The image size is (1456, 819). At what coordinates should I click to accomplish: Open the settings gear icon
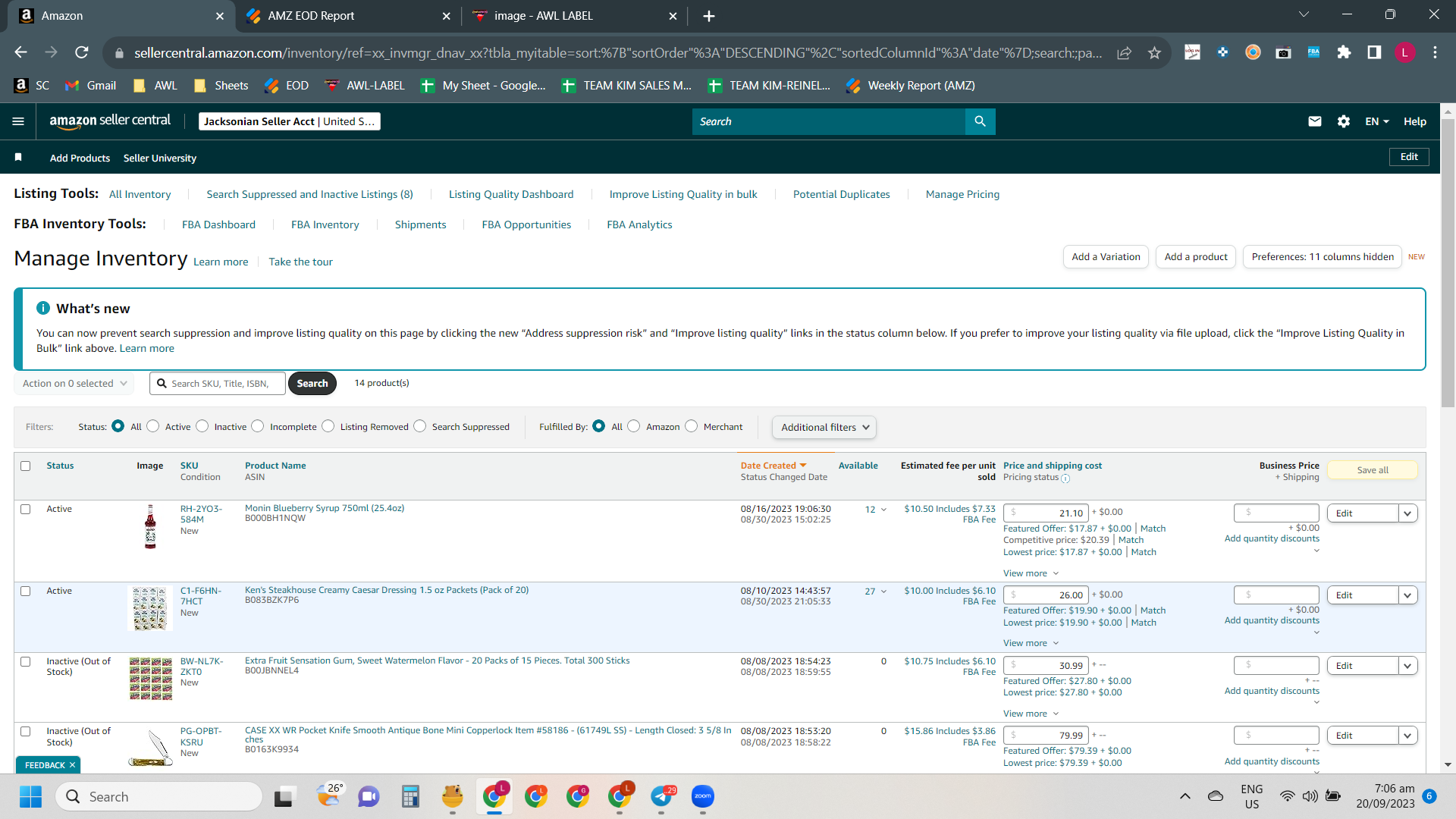(x=1344, y=121)
